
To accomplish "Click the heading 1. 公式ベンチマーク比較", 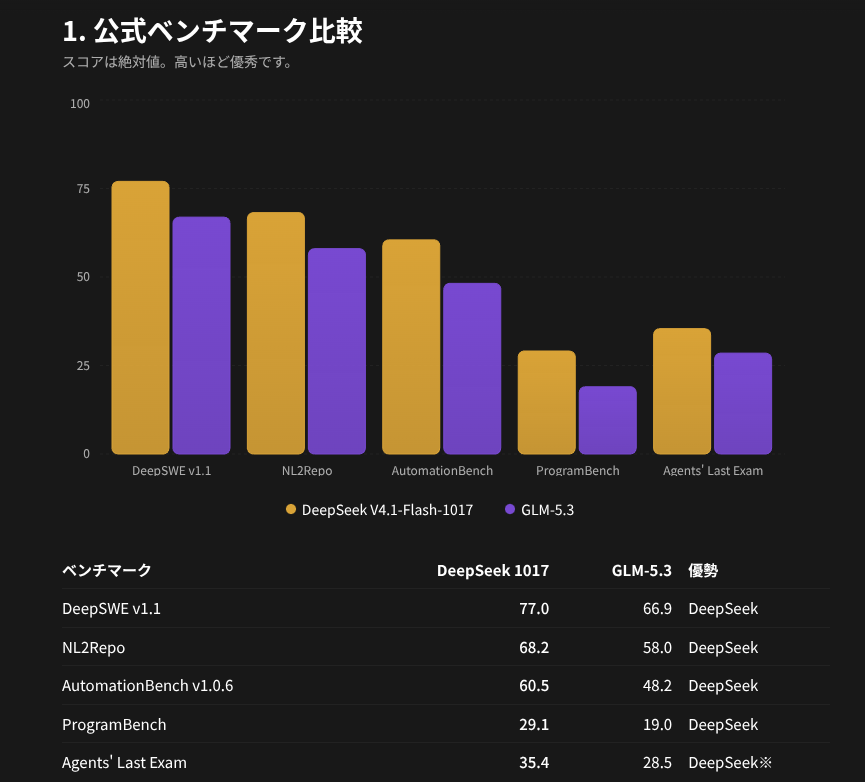I will 212,31.
